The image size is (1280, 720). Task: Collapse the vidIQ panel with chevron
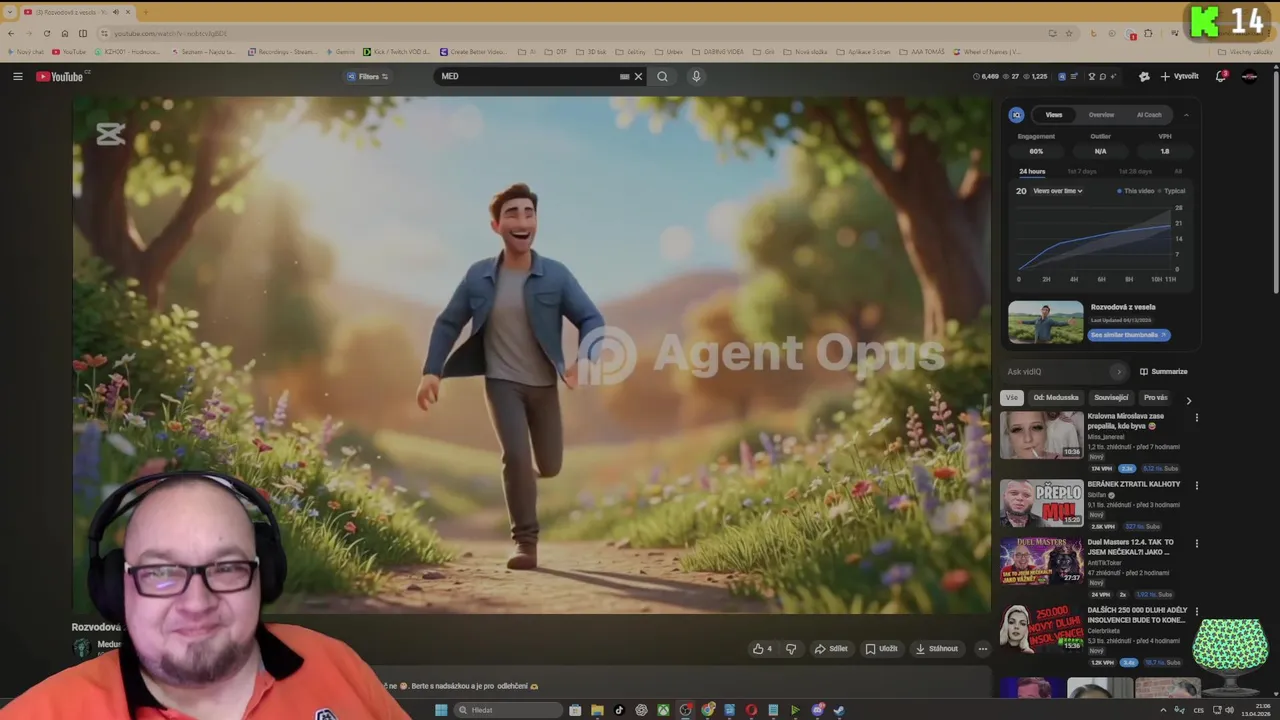[1186, 115]
